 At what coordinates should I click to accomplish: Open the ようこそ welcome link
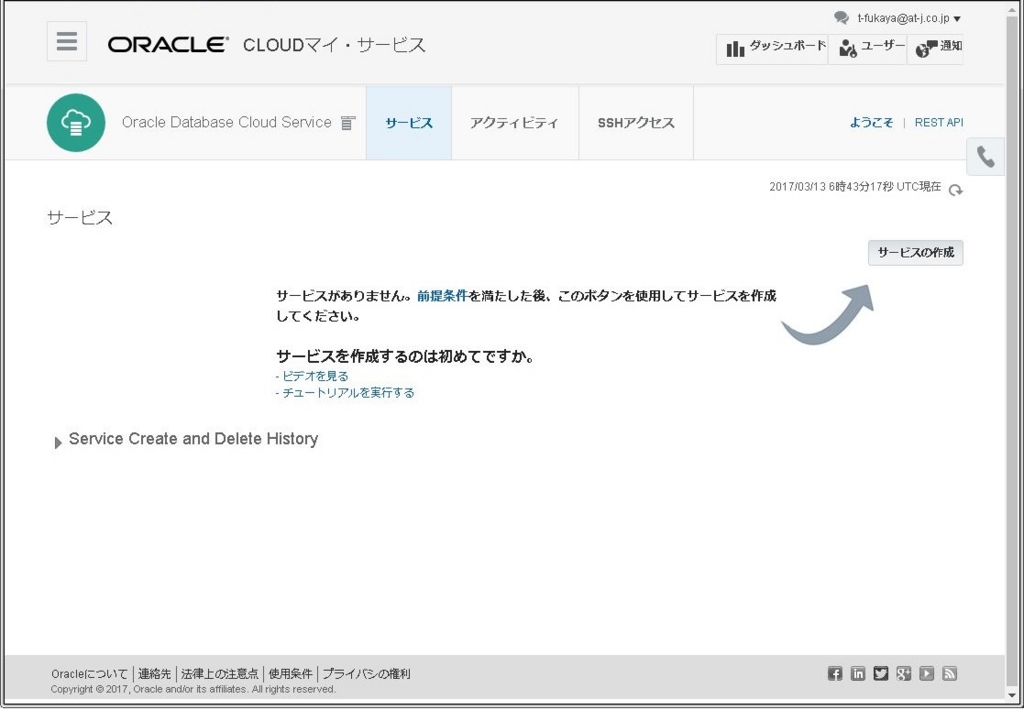coord(871,123)
